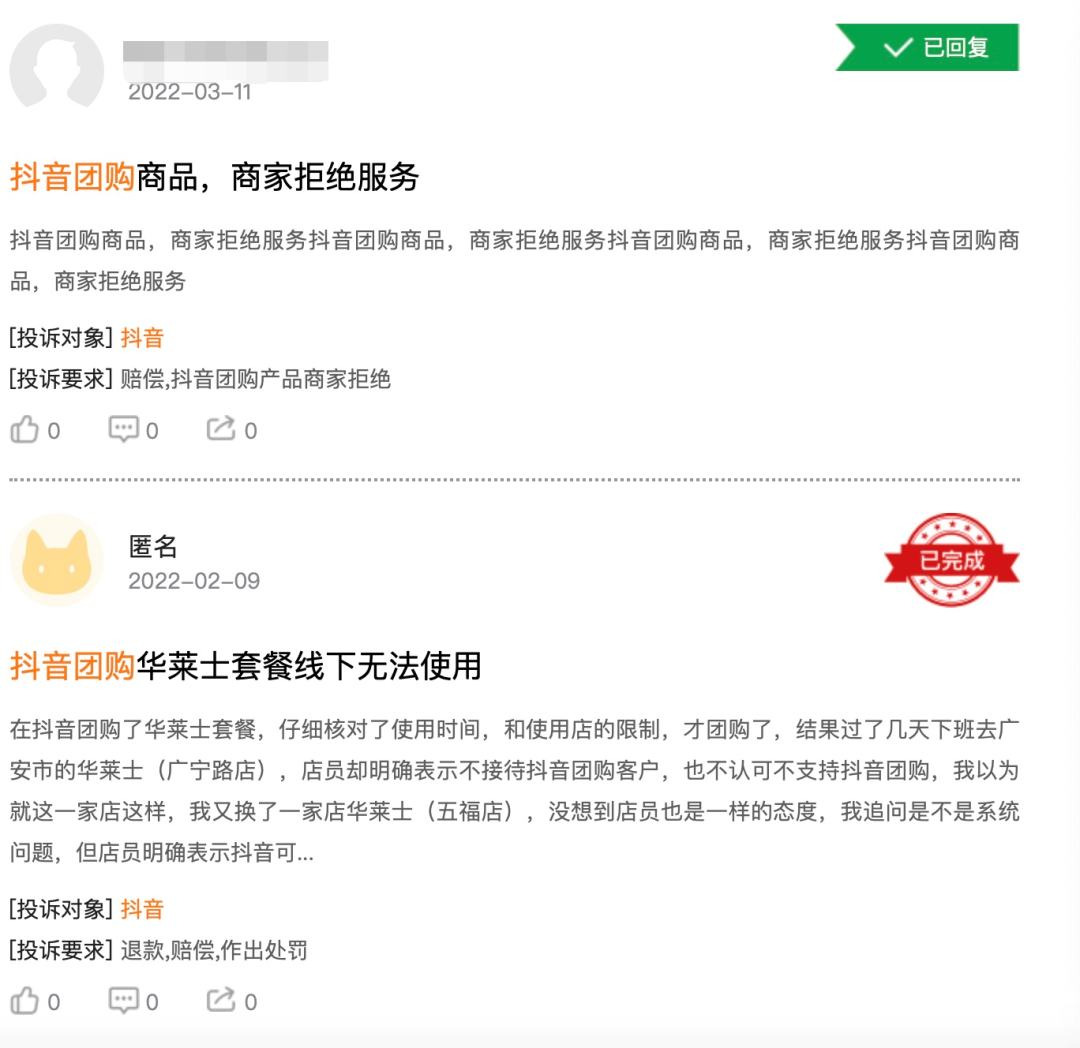Click the red 已完成 stamp badge

[x=951, y=560]
